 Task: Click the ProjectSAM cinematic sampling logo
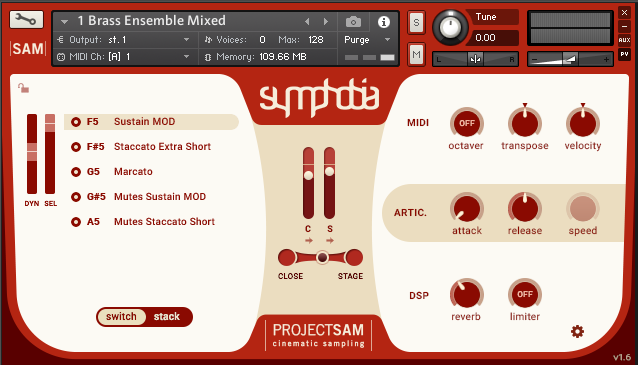click(319, 335)
